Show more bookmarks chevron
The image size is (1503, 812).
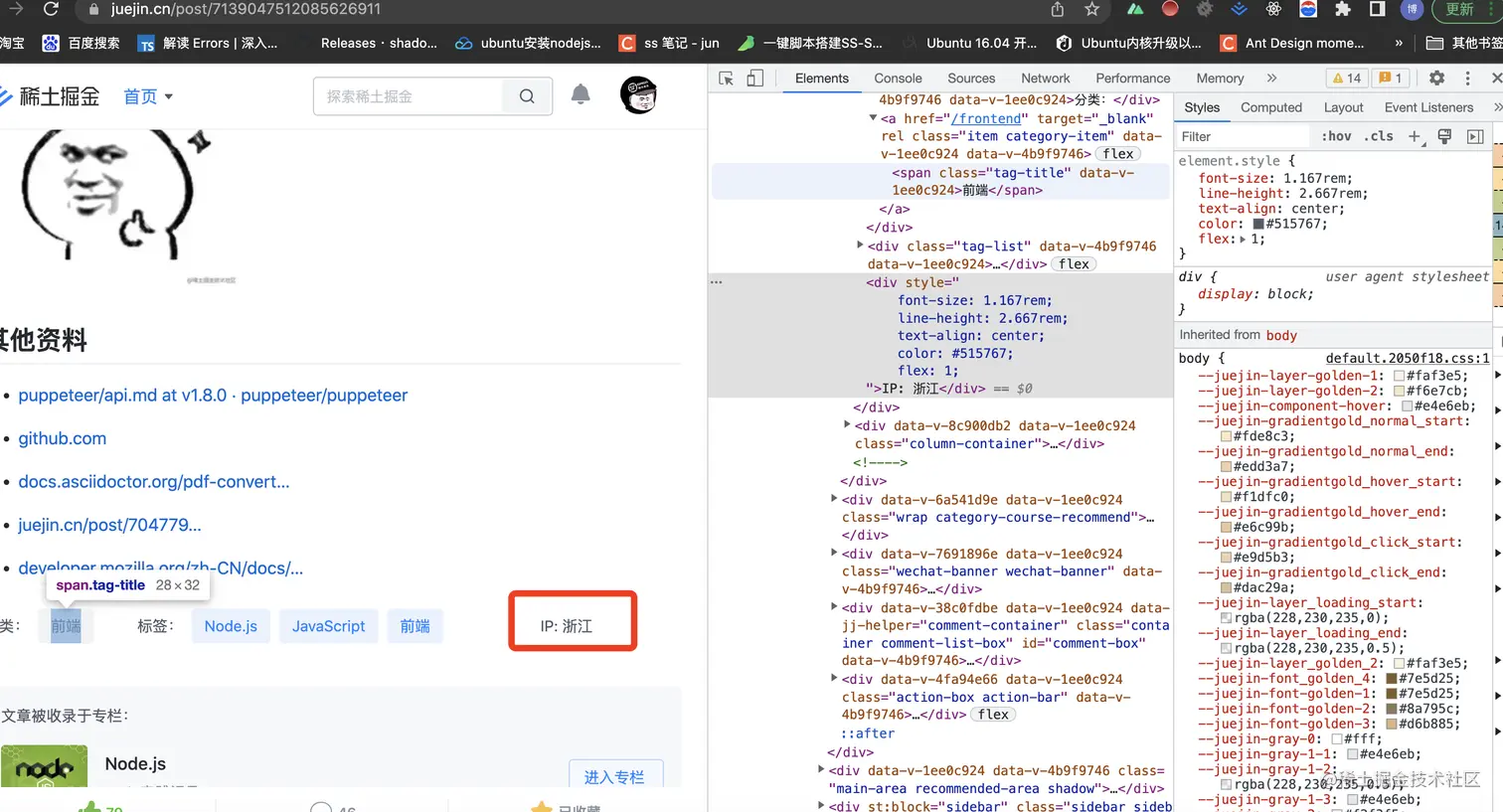1399,43
